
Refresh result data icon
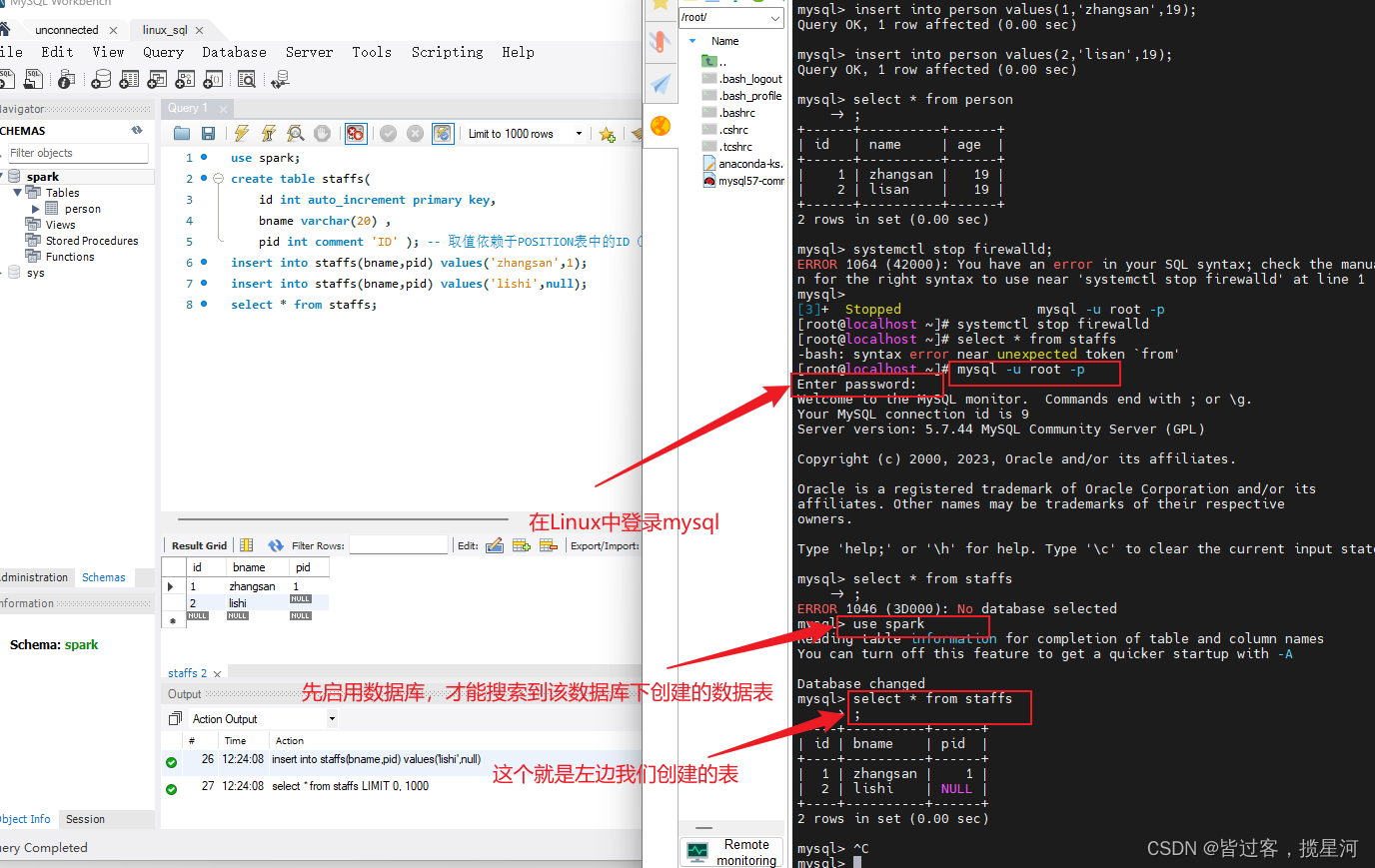point(276,545)
